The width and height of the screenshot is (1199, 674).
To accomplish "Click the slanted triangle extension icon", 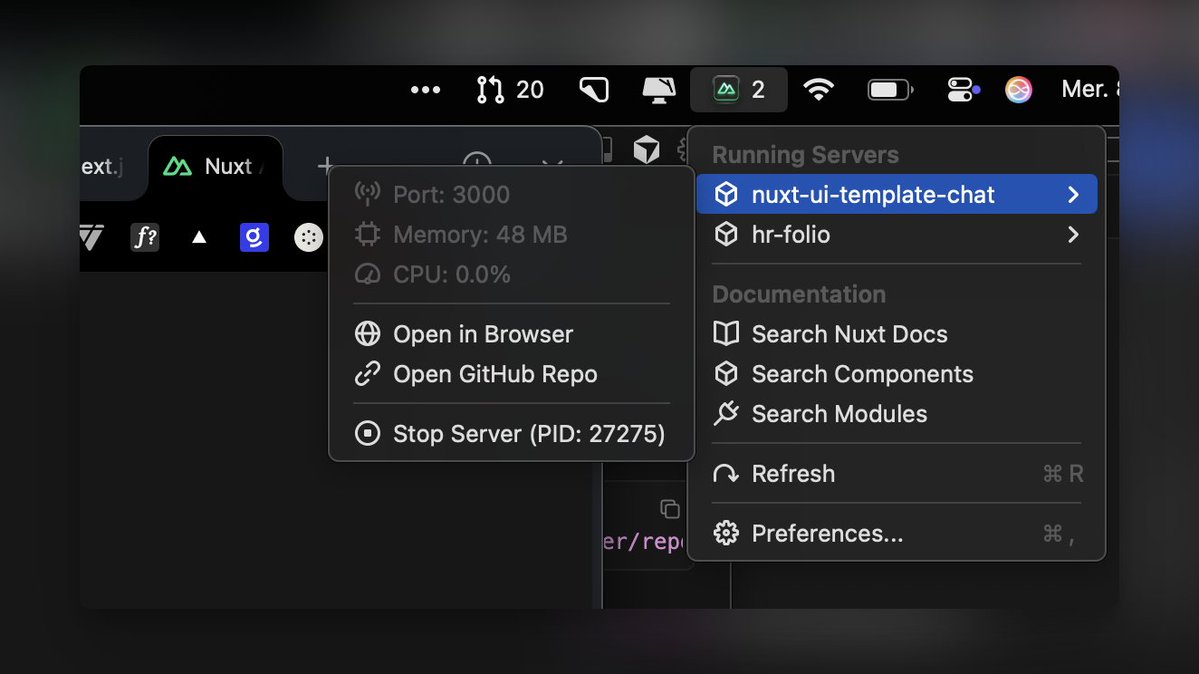I will click(x=90, y=237).
